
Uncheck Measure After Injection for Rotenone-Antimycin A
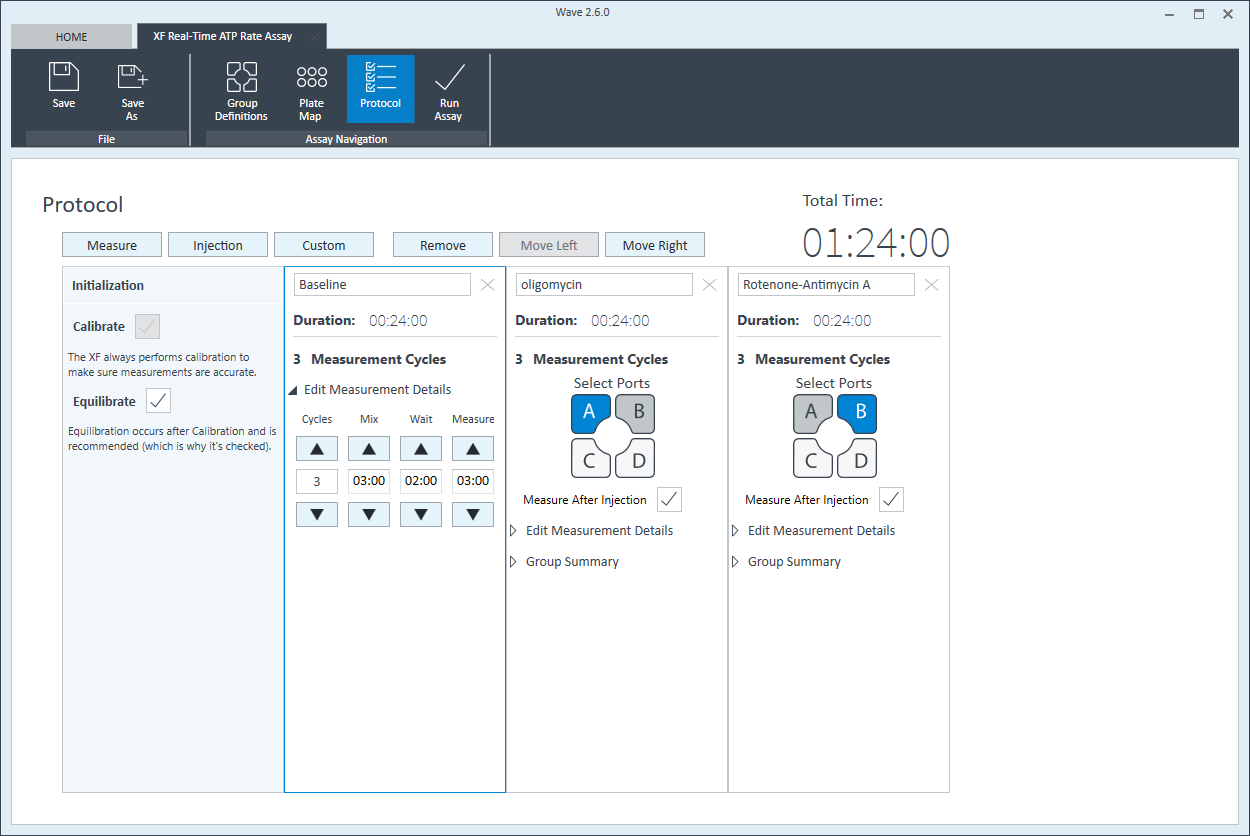[891, 499]
